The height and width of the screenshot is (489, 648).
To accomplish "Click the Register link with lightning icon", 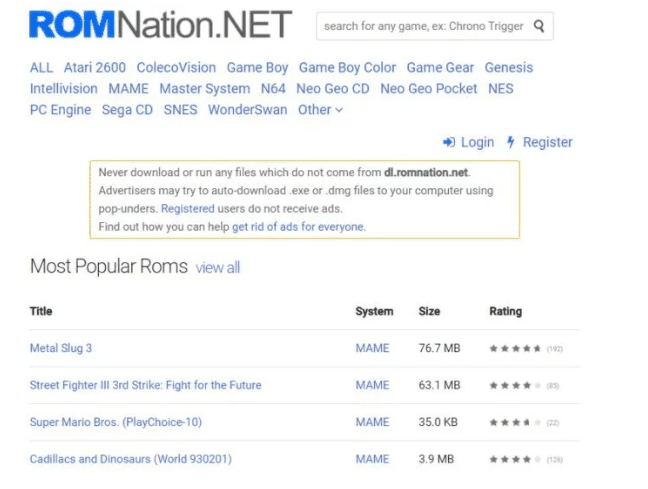I will pyautogui.click(x=539, y=142).
